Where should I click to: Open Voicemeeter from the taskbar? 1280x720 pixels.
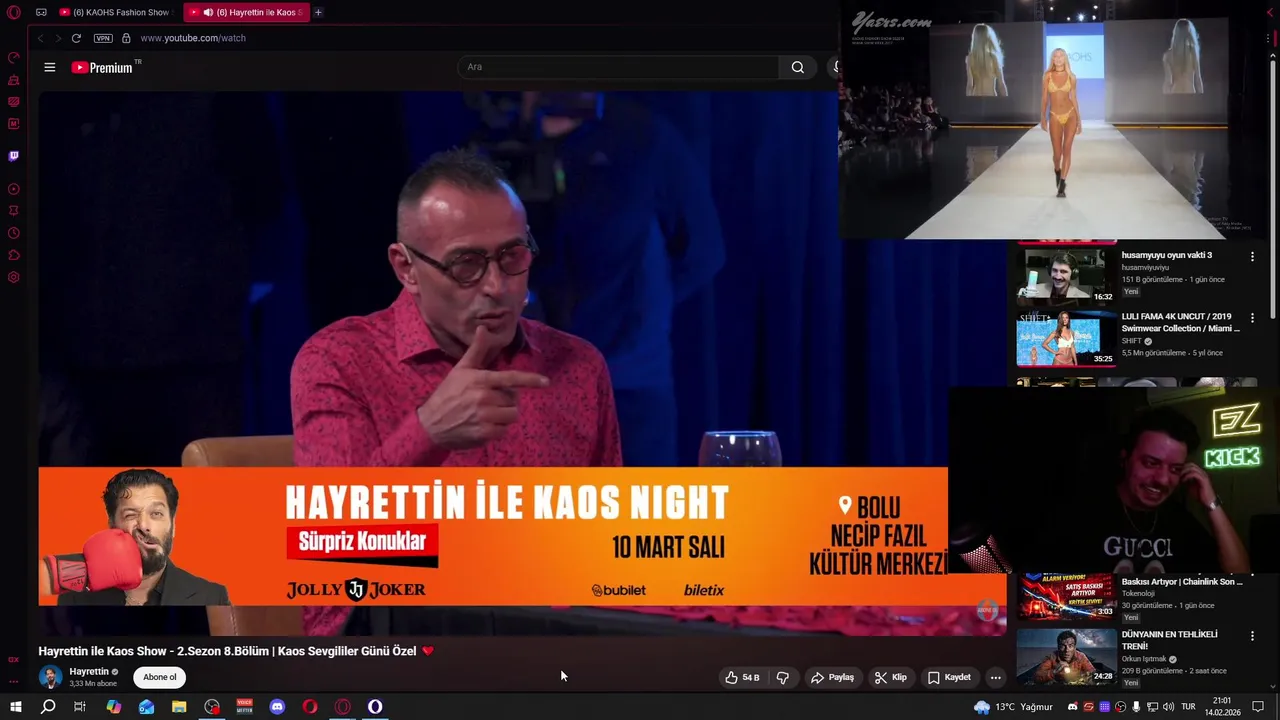pyautogui.click(x=244, y=707)
